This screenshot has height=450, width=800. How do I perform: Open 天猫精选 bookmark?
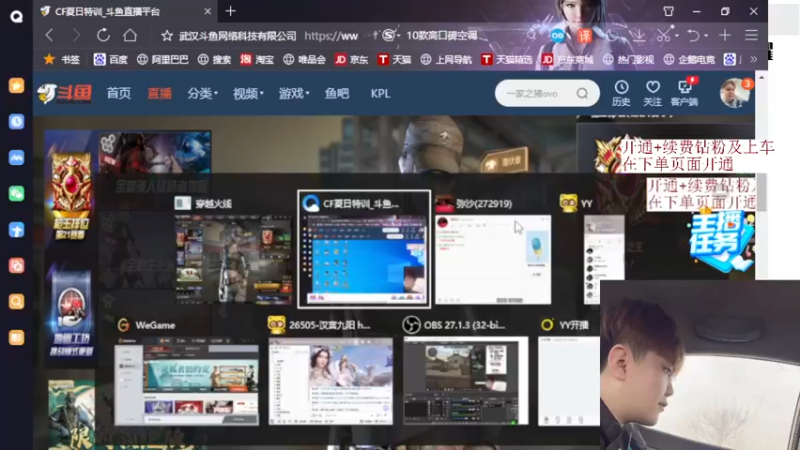point(507,60)
